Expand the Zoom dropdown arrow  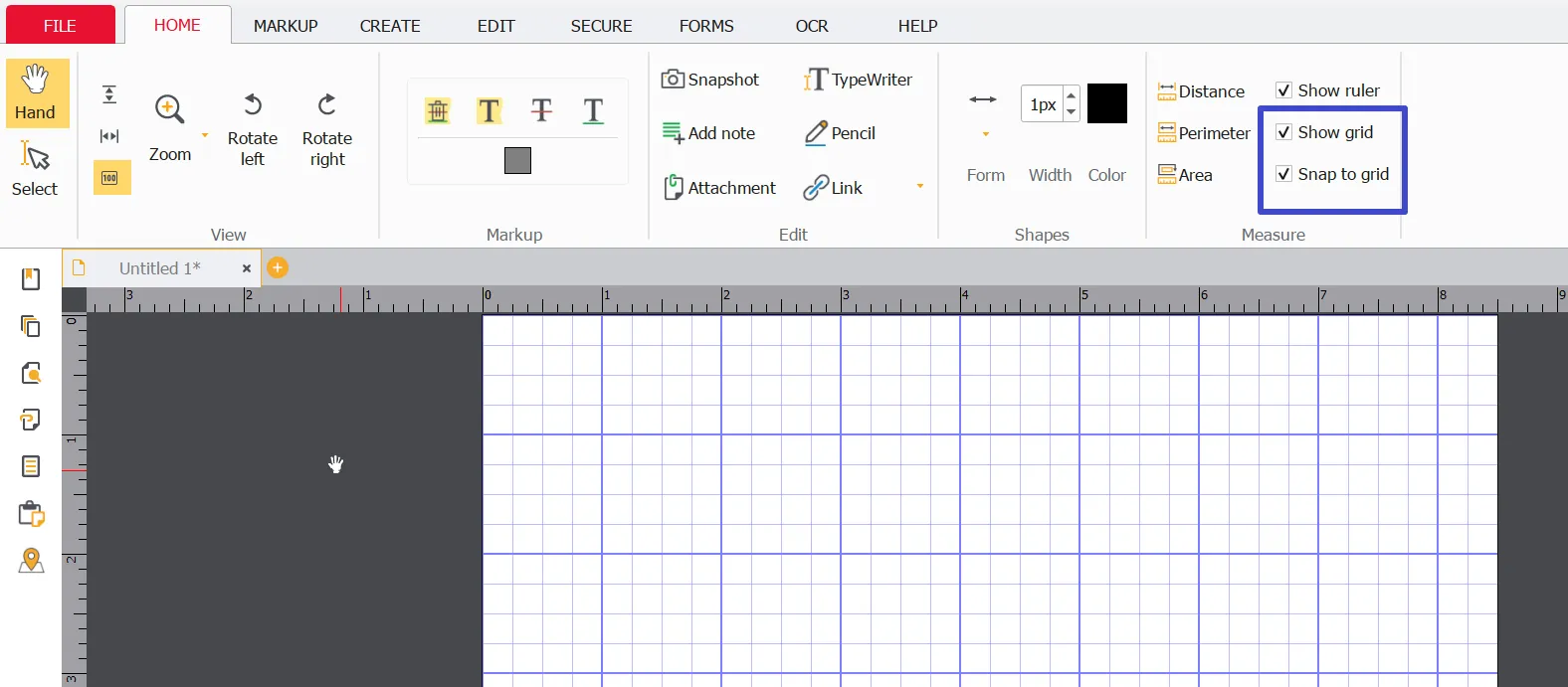point(205,135)
